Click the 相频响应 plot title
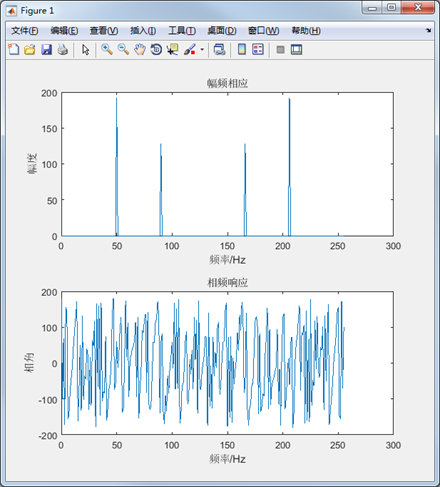This screenshot has width=440, height=487. pos(227,282)
